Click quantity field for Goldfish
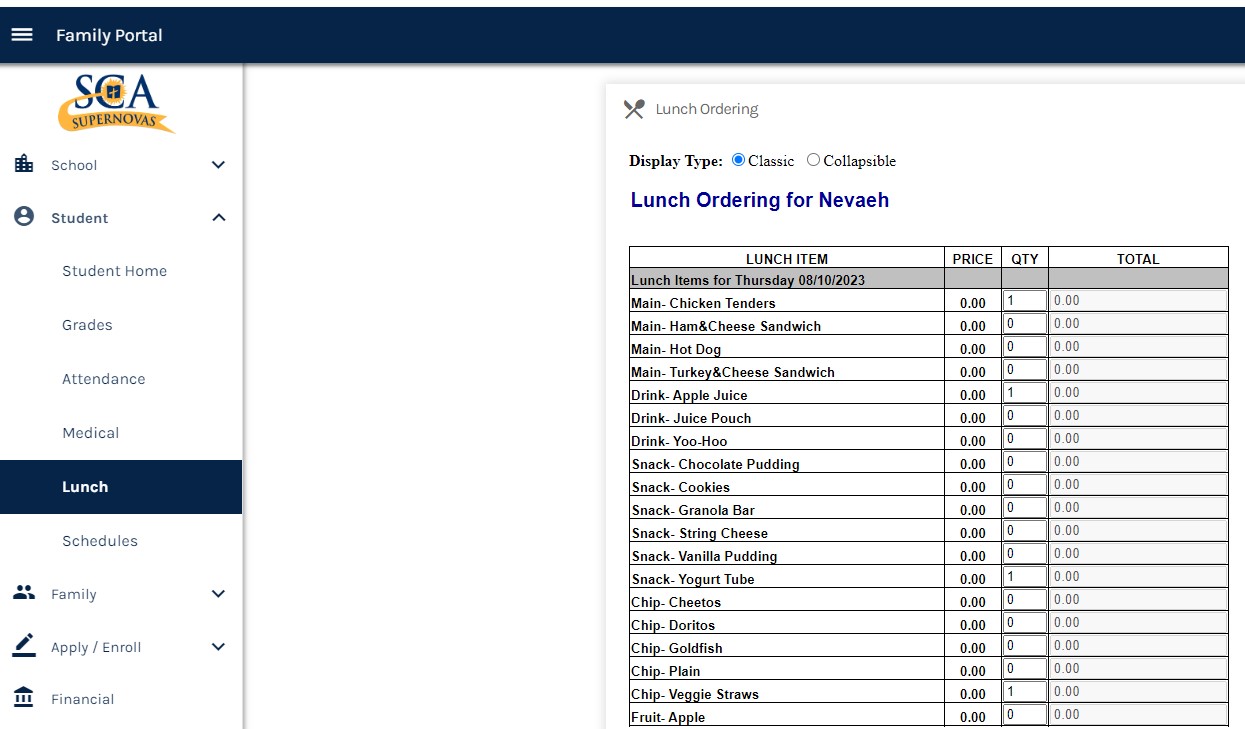Viewport: 1245px width, 729px height. point(1025,645)
